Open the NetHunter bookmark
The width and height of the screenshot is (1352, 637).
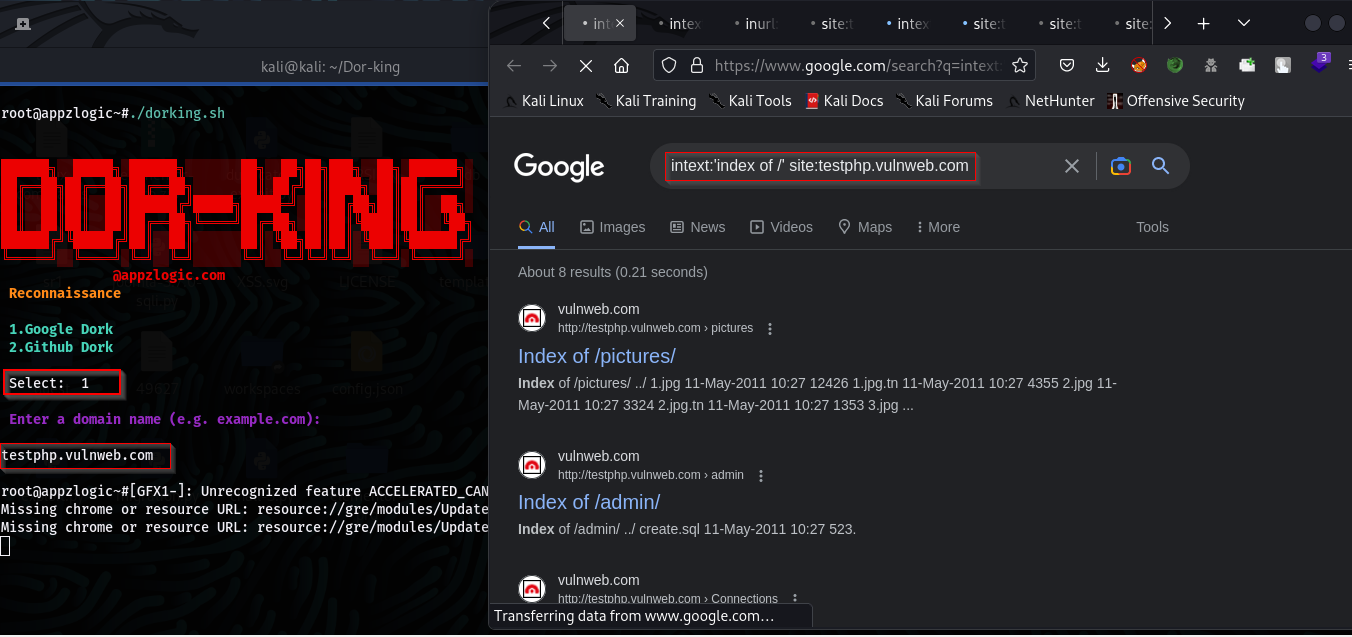click(x=1051, y=101)
